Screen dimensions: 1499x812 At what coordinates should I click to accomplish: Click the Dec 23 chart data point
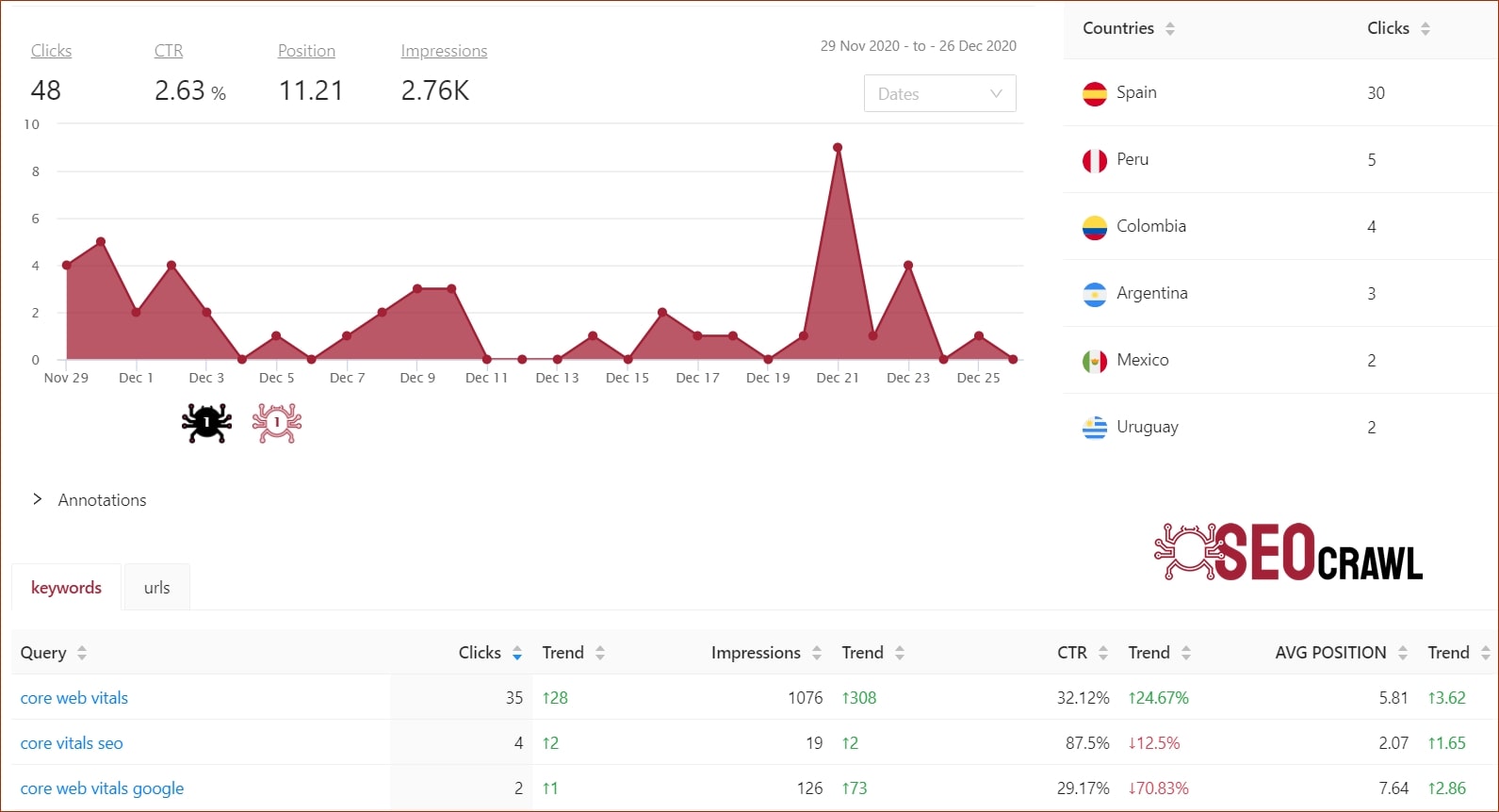908,266
